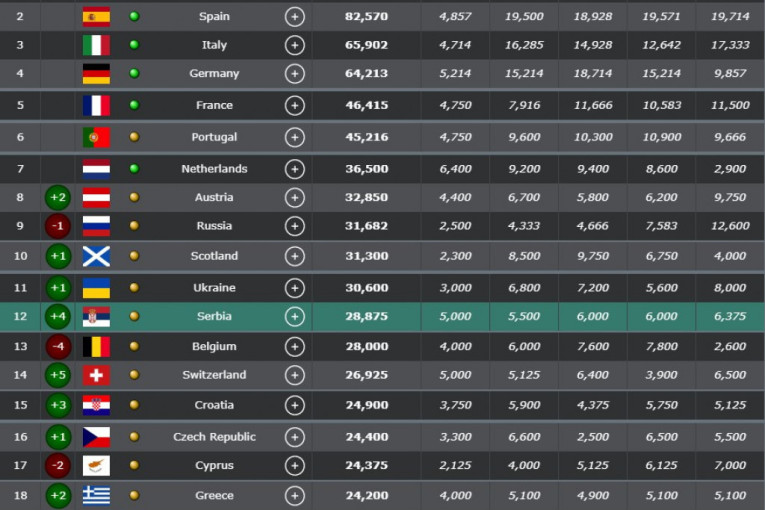Screen dimensions: 765x510
Task: Click Belgium's -4 rank change badge
Action: click(x=58, y=346)
